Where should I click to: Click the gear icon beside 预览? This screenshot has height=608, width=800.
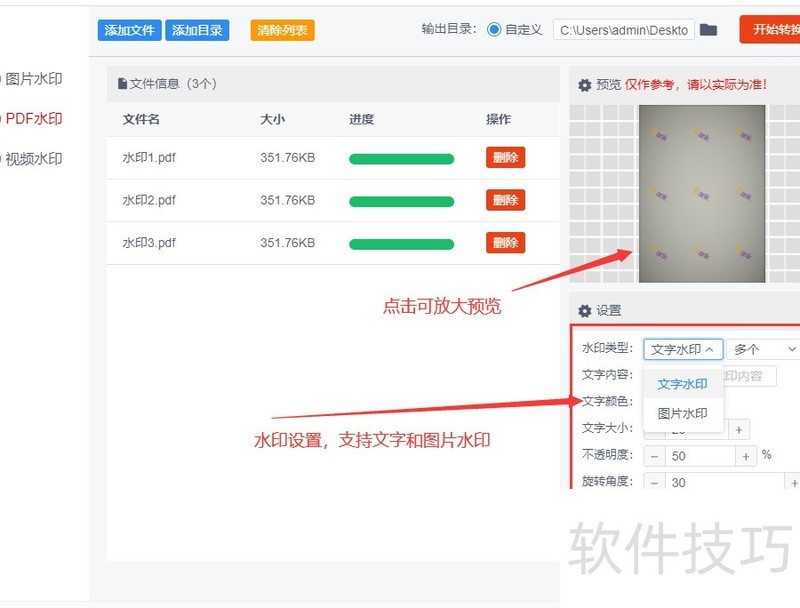coord(585,84)
